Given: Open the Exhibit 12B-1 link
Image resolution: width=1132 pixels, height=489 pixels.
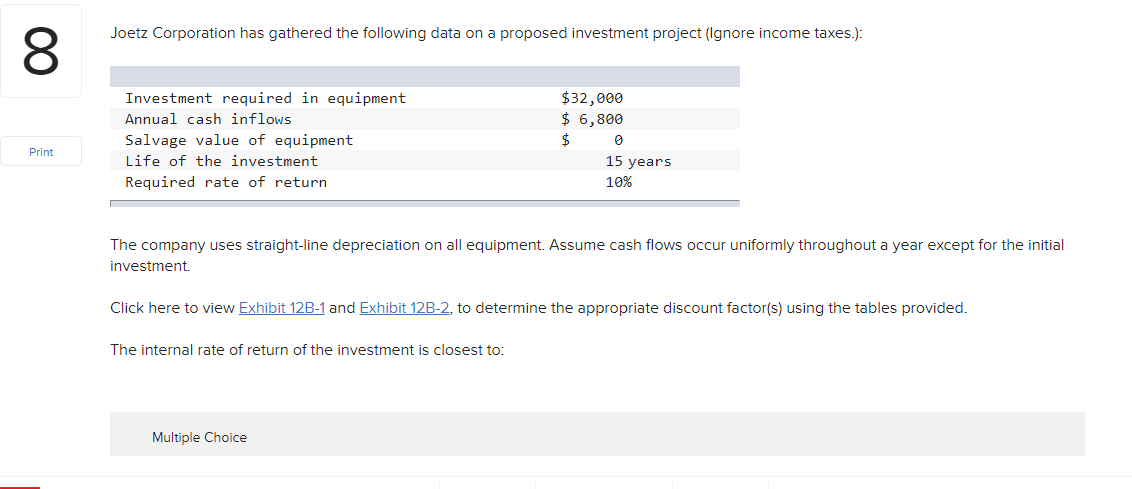Looking at the screenshot, I should click(281, 308).
